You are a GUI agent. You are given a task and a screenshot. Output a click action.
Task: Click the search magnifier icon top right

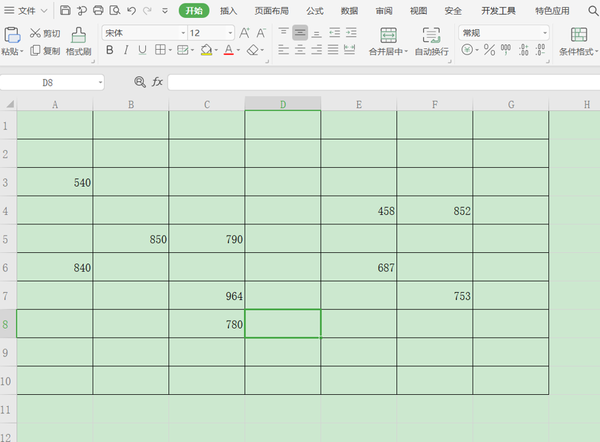[x=593, y=11]
